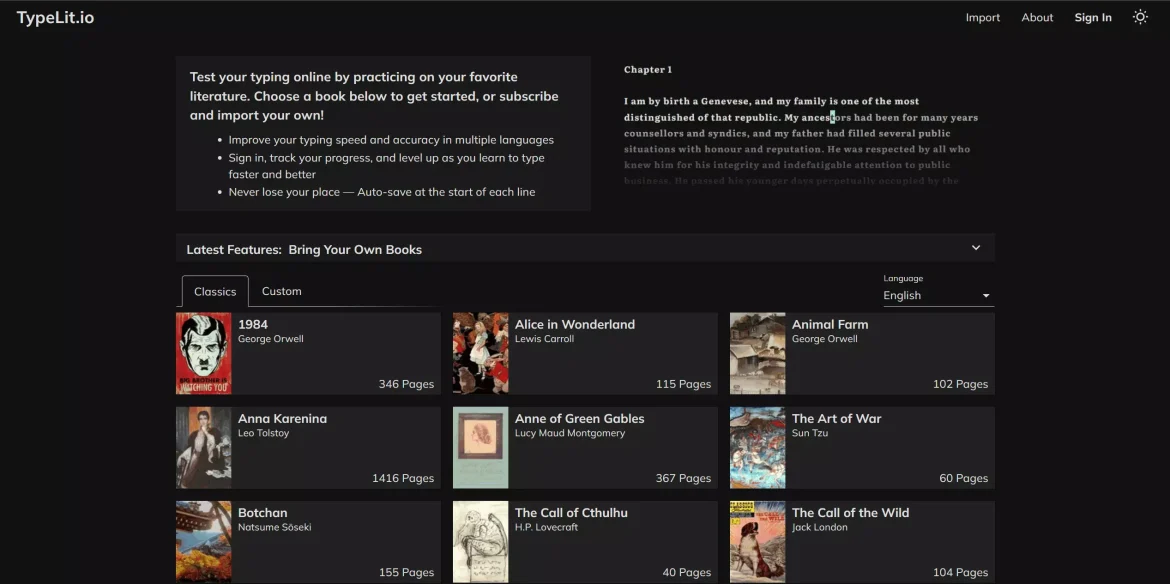Open The Call of Cthulhu cover thumbnail

pos(481,541)
